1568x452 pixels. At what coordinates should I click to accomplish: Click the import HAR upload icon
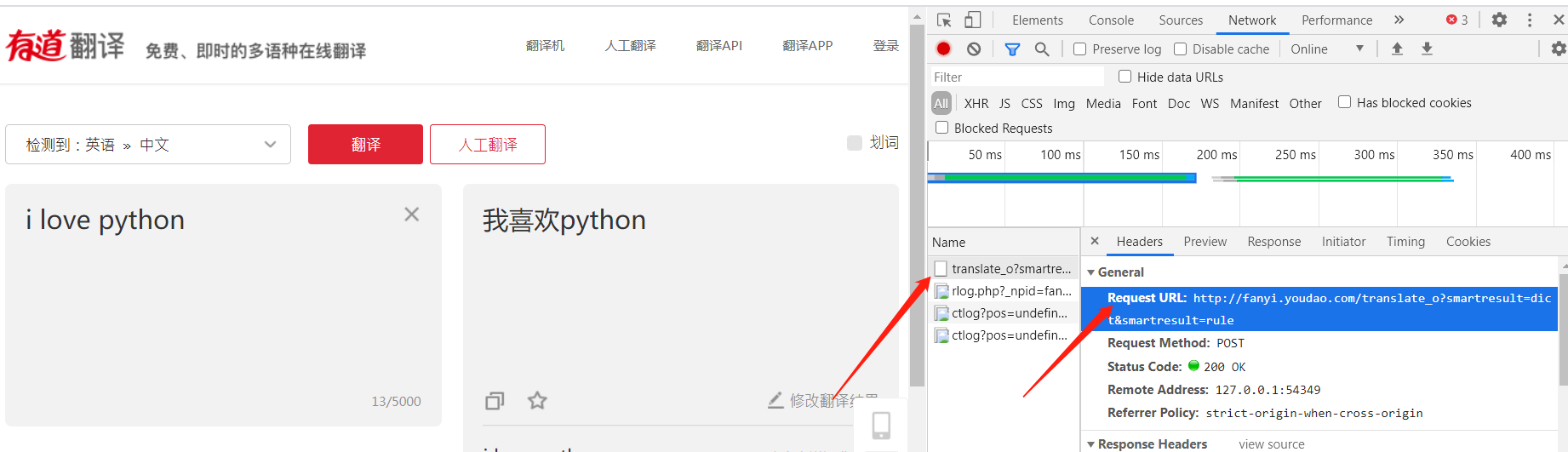point(1397,49)
